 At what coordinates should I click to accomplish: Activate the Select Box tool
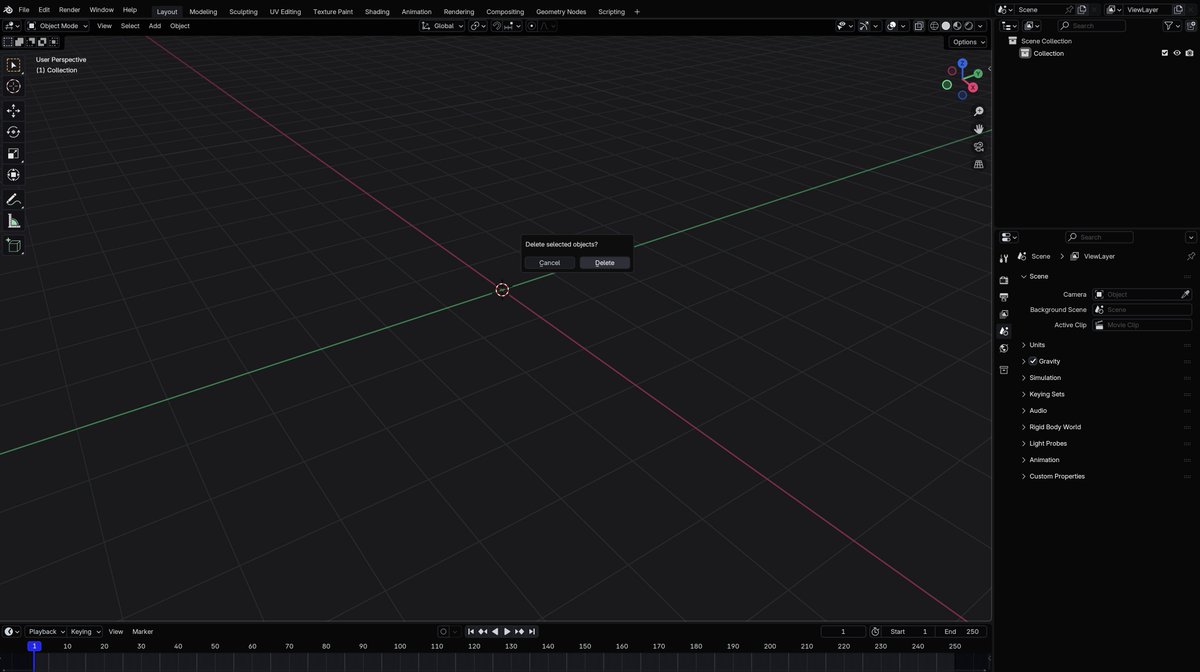click(13, 65)
